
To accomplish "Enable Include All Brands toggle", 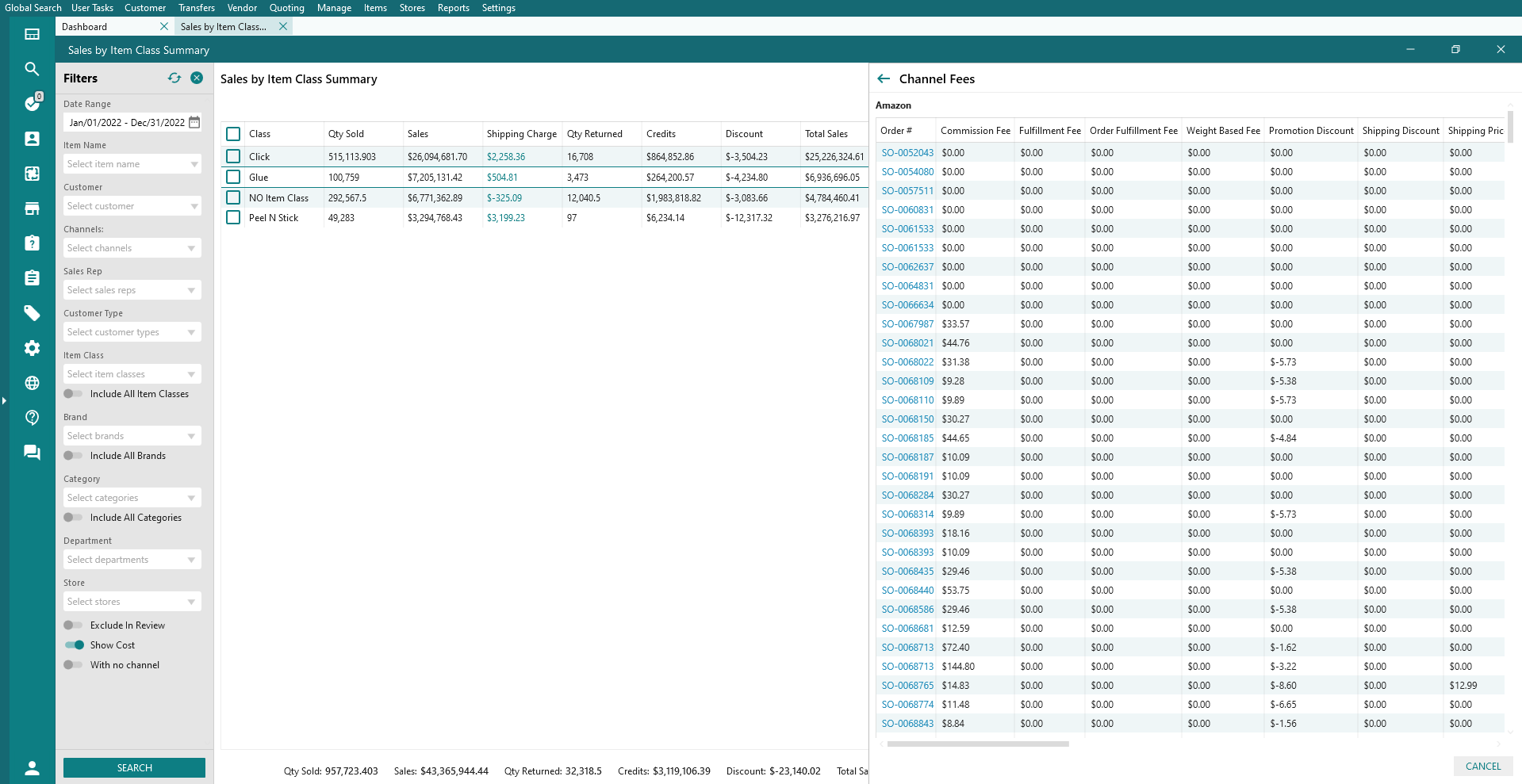I will (73, 456).
